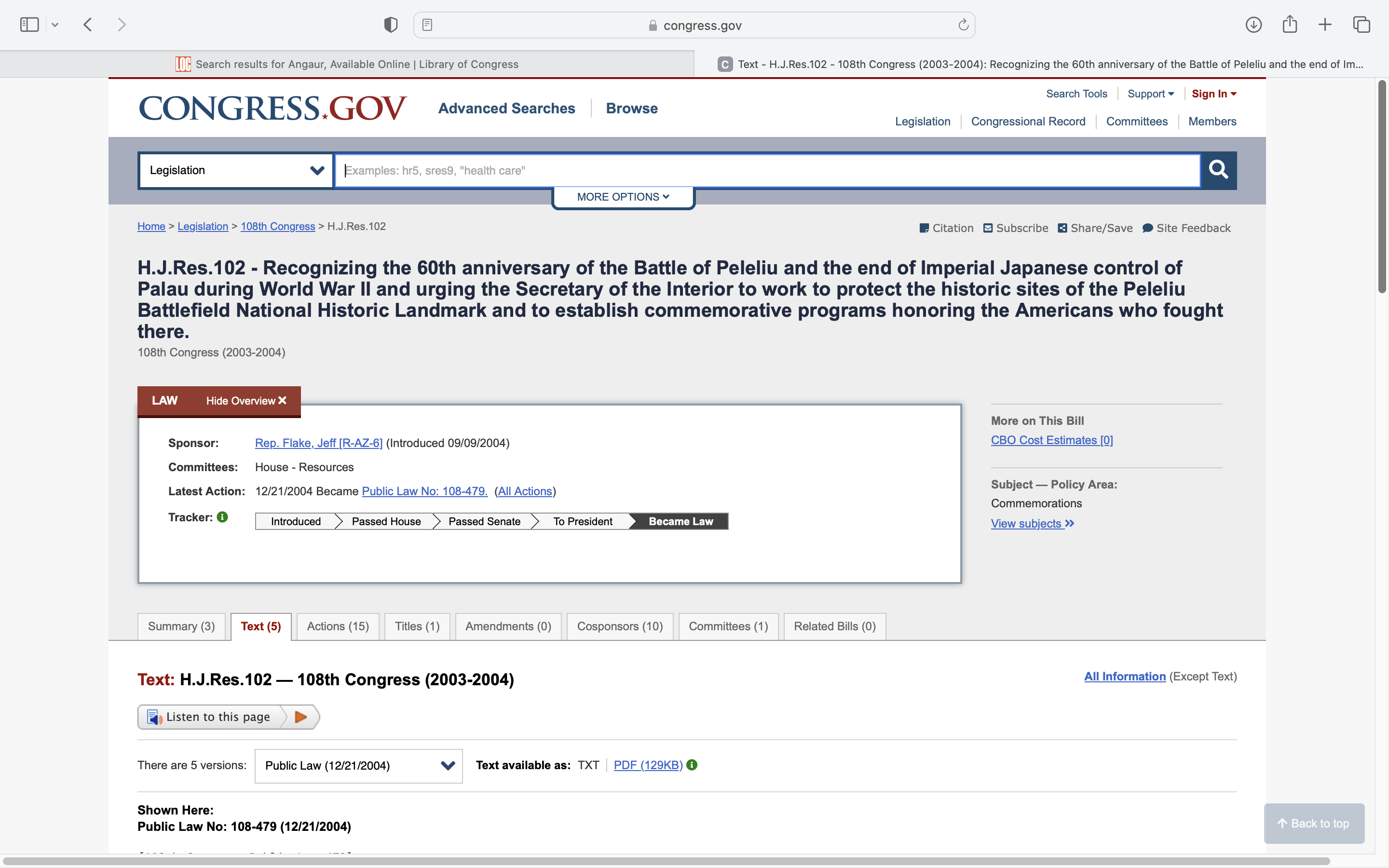Open the text versions dropdown
1389x868 pixels.
pos(358,765)
